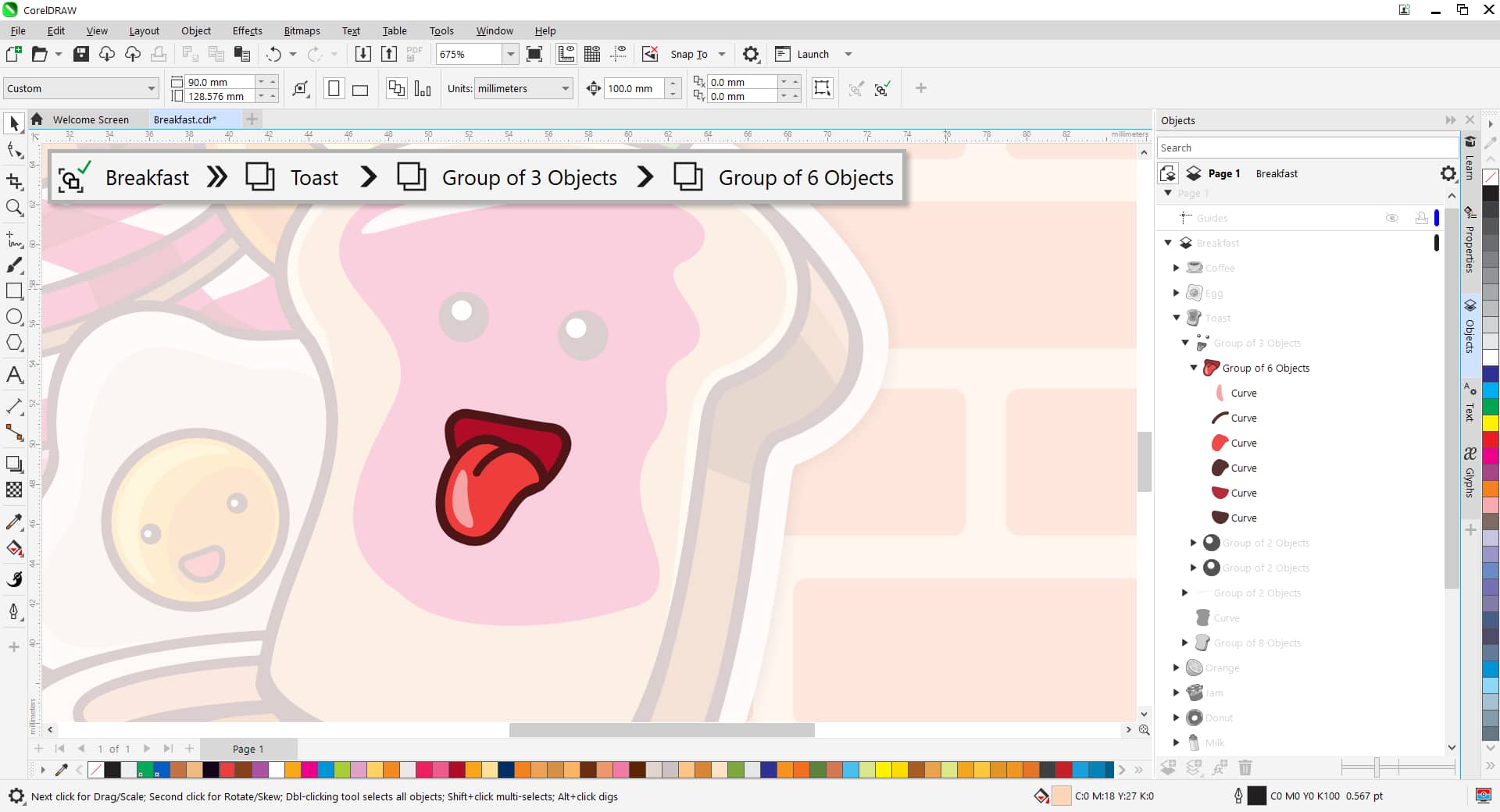Open the Window menu
The image size is (1500, 812).
click(x=495, y=30)
